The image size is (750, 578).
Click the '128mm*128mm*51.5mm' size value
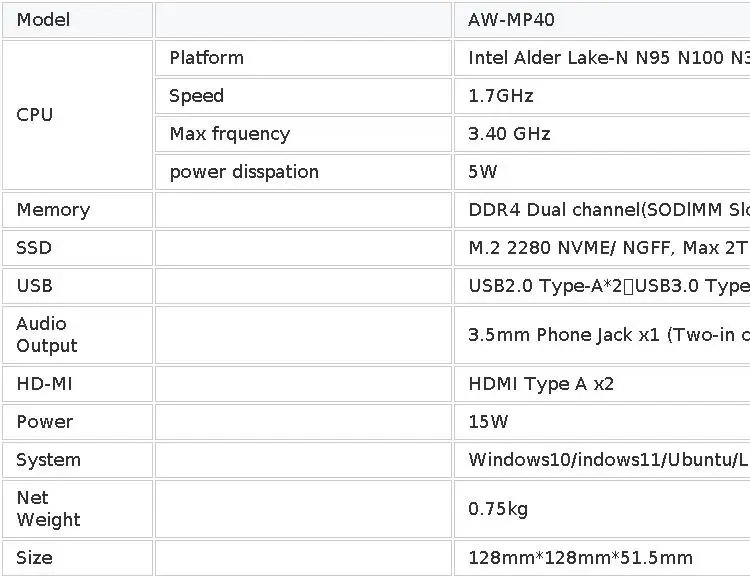(x=581, y=558)
